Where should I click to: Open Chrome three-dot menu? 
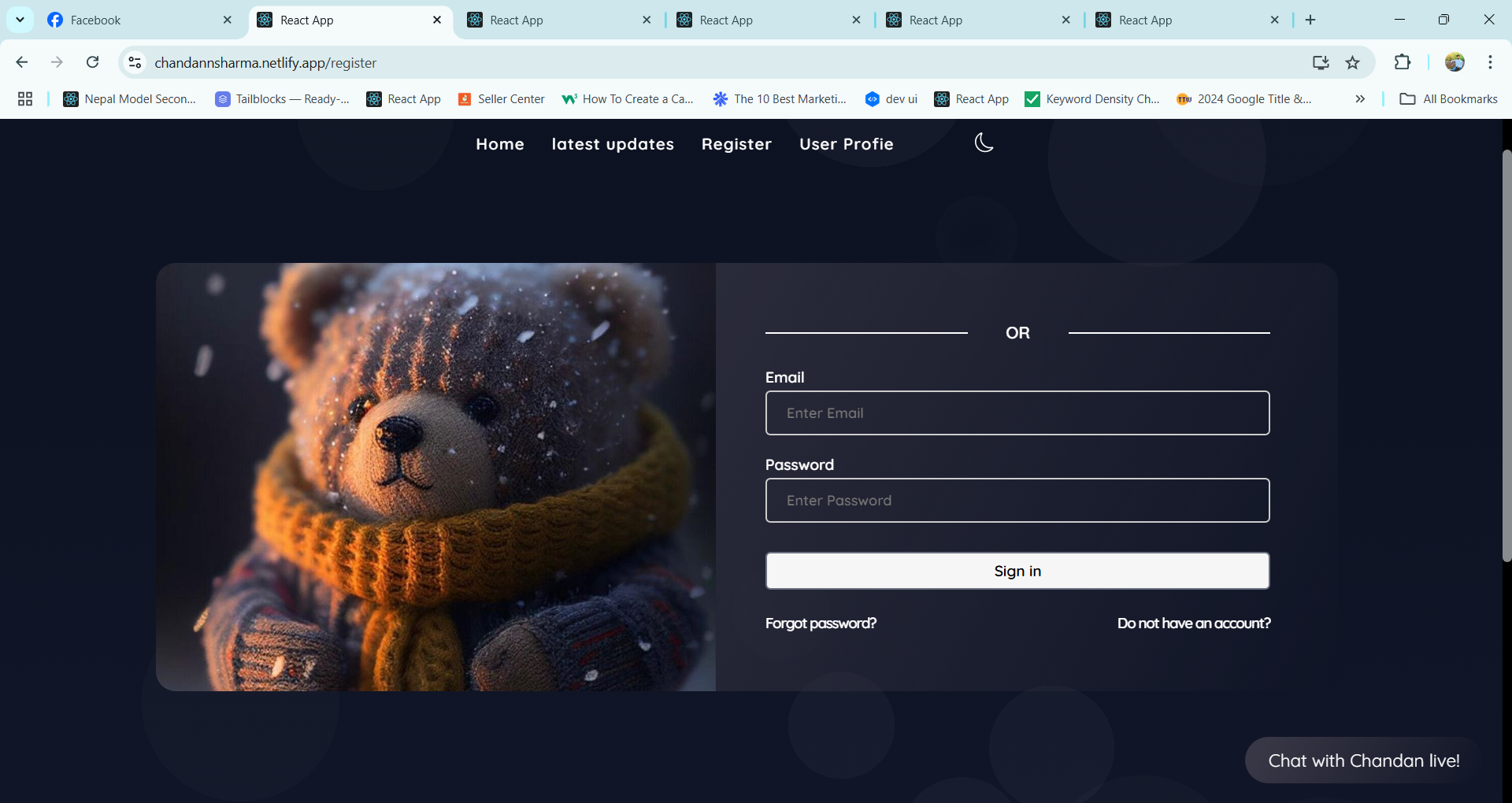tap(1490, 62)
